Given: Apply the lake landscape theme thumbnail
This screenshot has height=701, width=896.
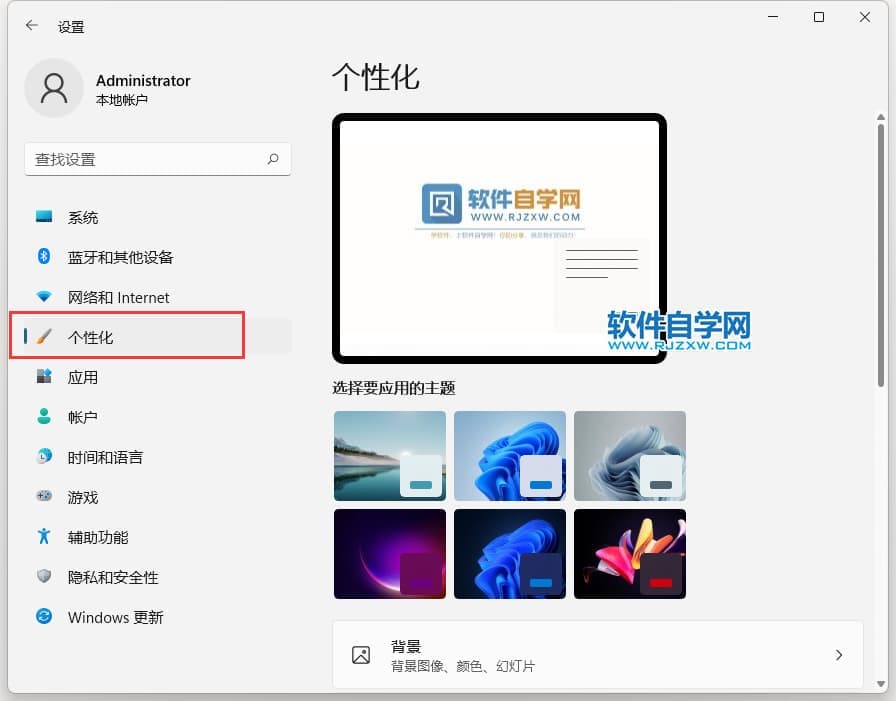Looking at the screenshot, I should 390,455.
